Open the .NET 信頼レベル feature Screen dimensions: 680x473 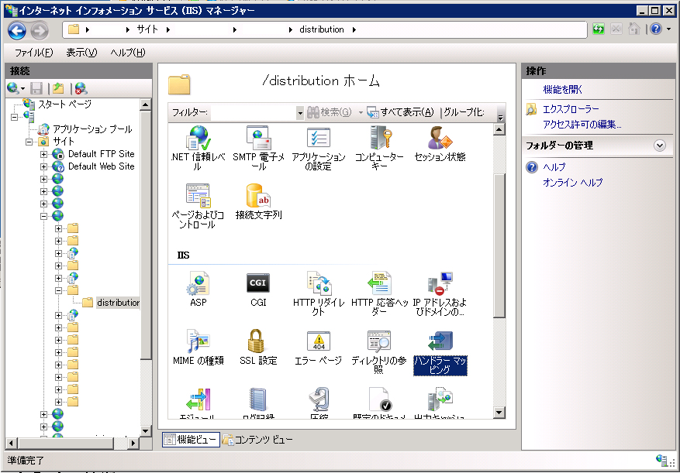[198, 147]
